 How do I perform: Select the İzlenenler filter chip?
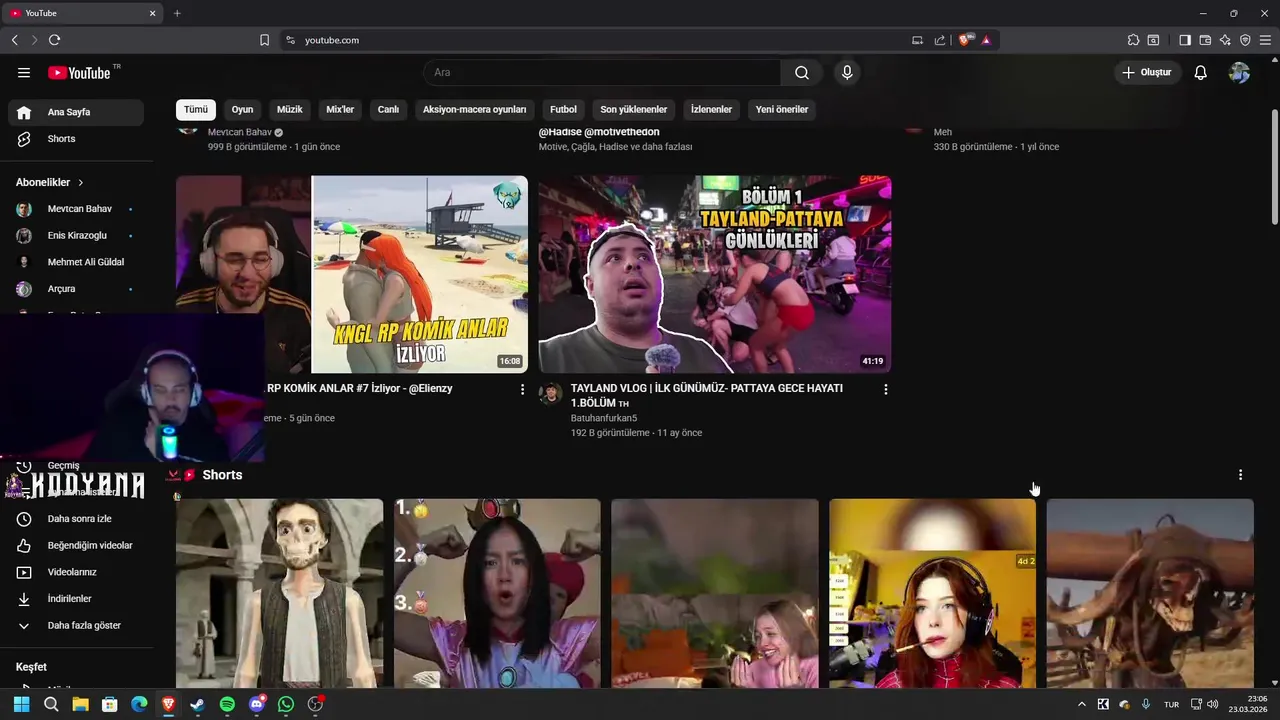pos(711,110)
